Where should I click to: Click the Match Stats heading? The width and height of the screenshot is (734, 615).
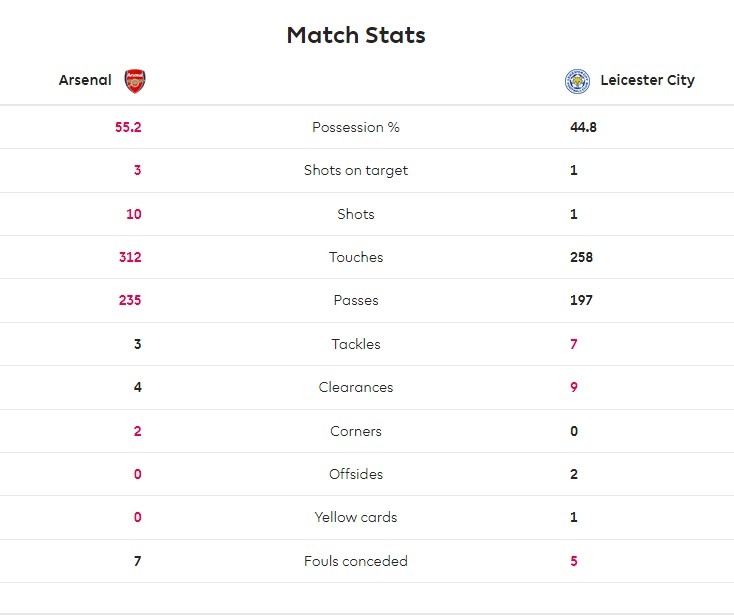pyautogui.click(x=356, y=35)
